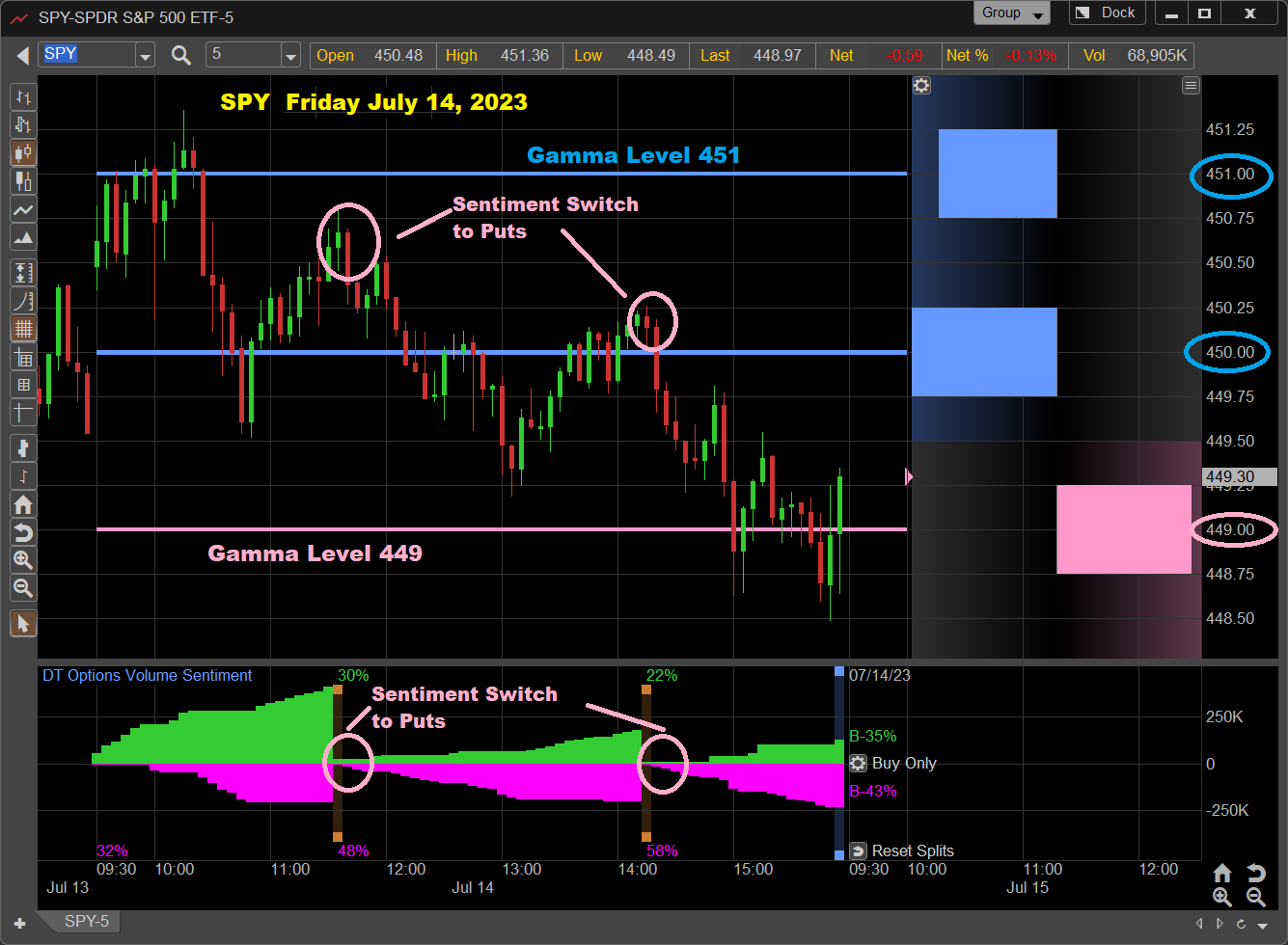Click the 22% orange split marker
The height and width of the screenshot is (945, 1288).
646,689
